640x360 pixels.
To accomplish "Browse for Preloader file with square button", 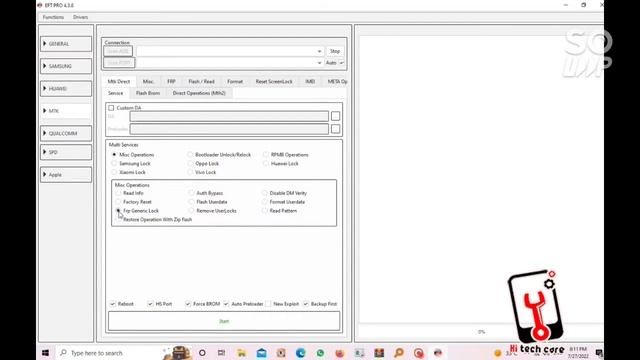I will pos(335,129).
